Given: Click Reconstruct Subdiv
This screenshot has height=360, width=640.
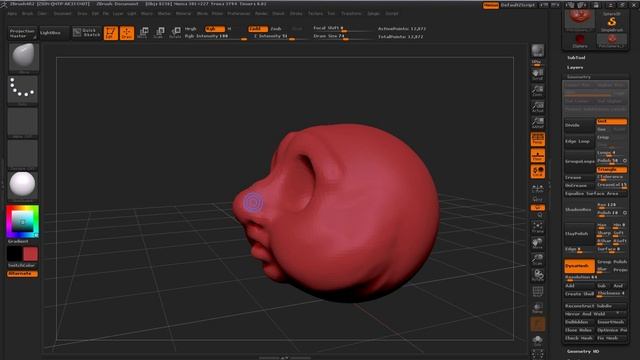Looking at the screenshot, I should (x=596, y=306).
